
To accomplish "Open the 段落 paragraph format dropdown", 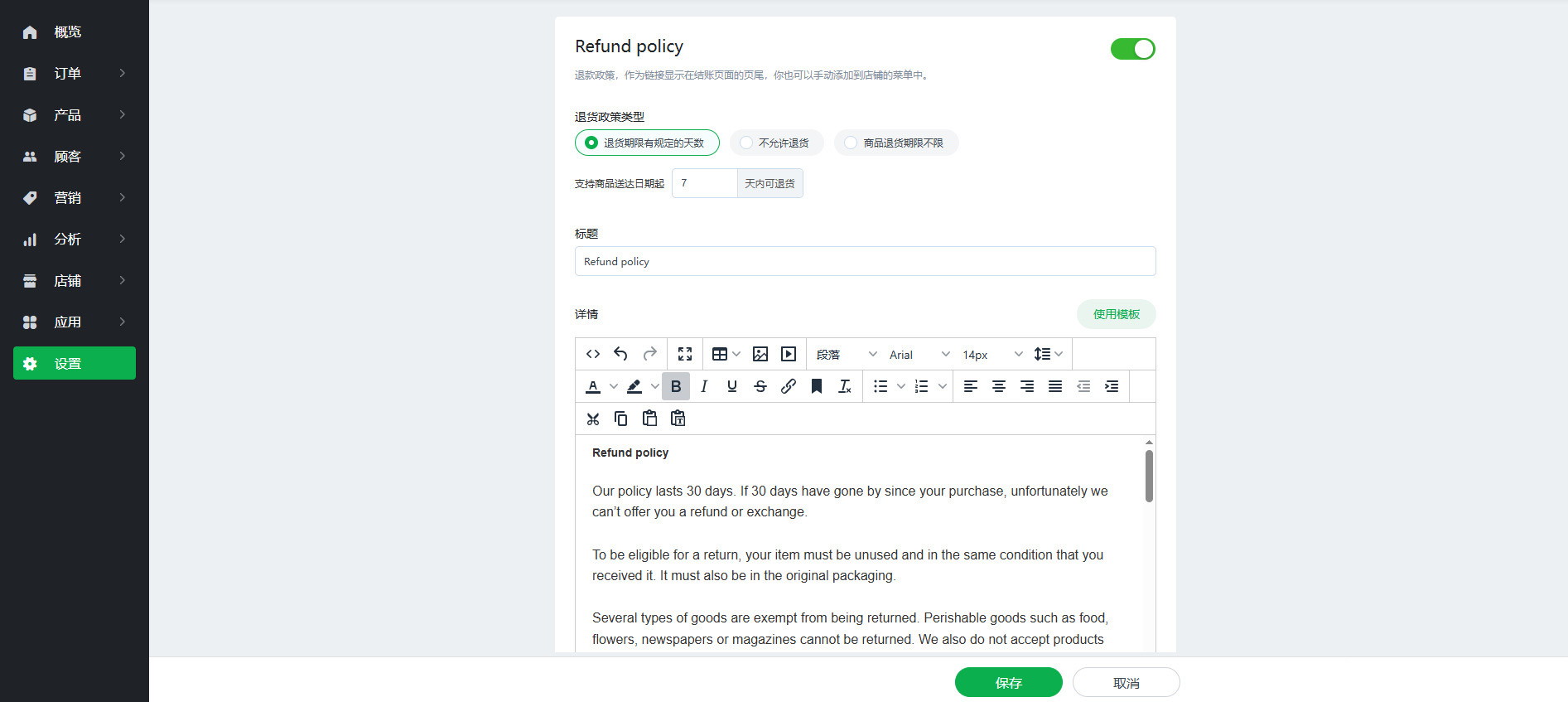I will point(846,355).
